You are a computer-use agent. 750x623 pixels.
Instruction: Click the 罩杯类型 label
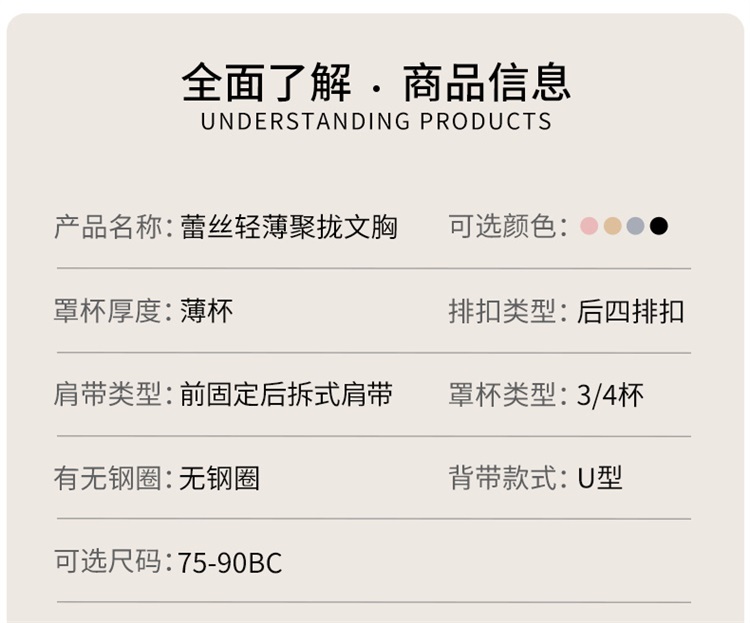(503, 395)
